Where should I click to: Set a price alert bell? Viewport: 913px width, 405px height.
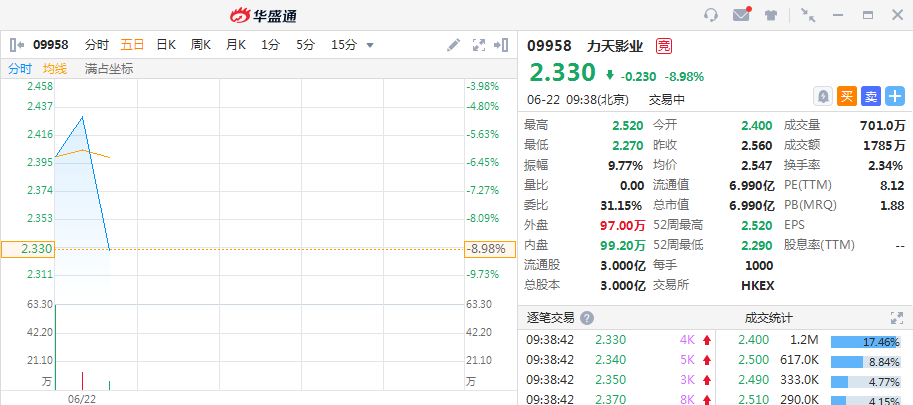click(x=823, y=96)
